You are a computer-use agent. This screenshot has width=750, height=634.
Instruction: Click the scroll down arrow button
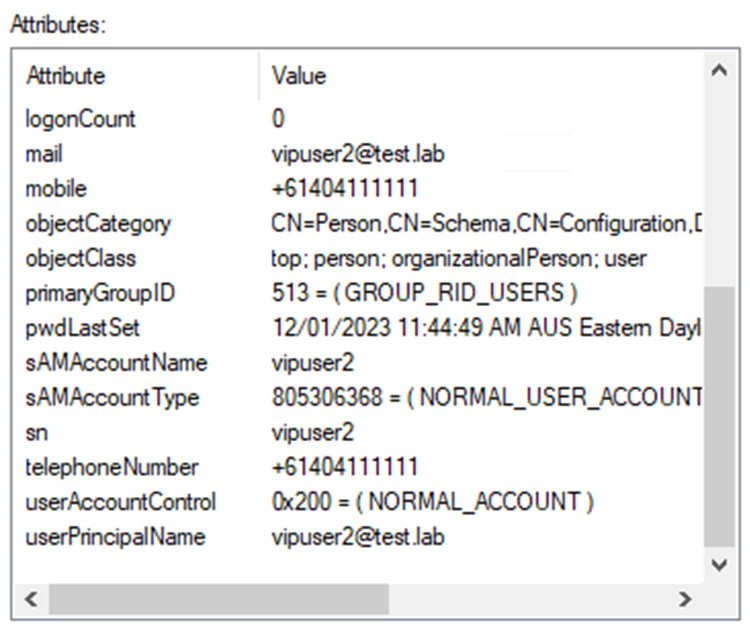[719, 564]
